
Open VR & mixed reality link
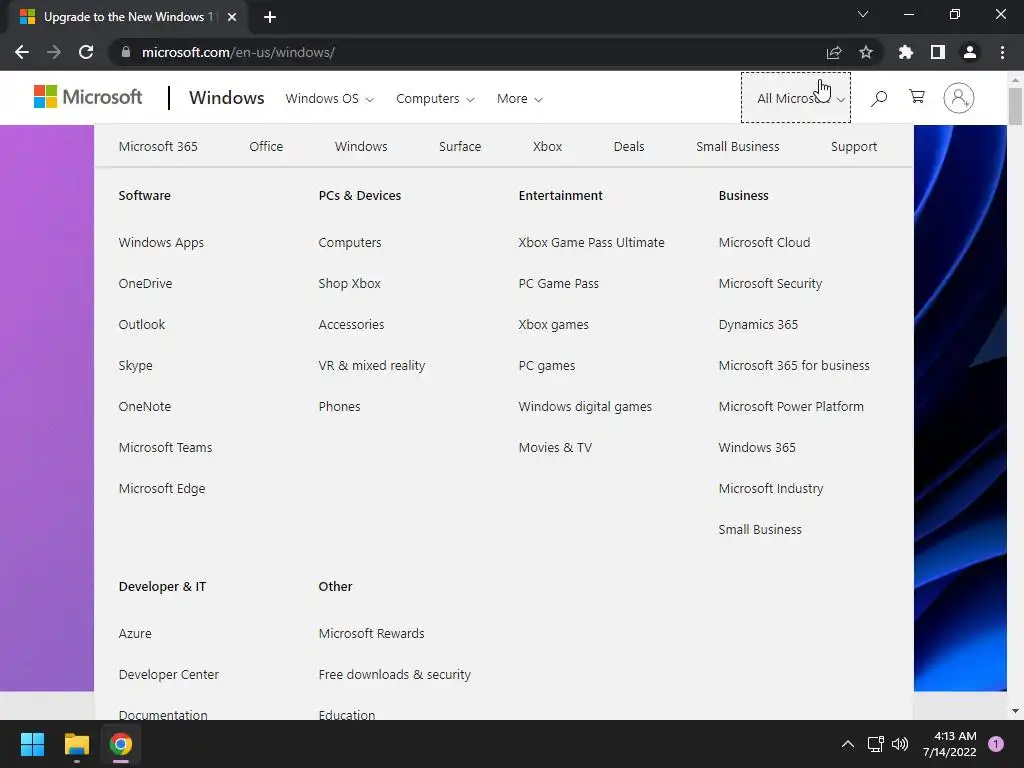click(x=372, y=366)
